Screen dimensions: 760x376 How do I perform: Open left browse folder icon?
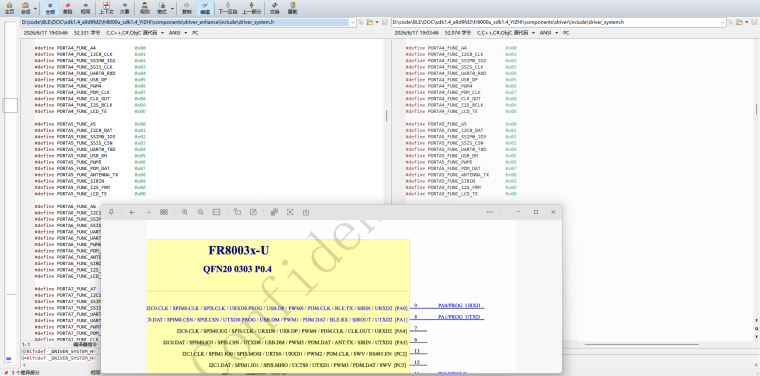(369, 22)
